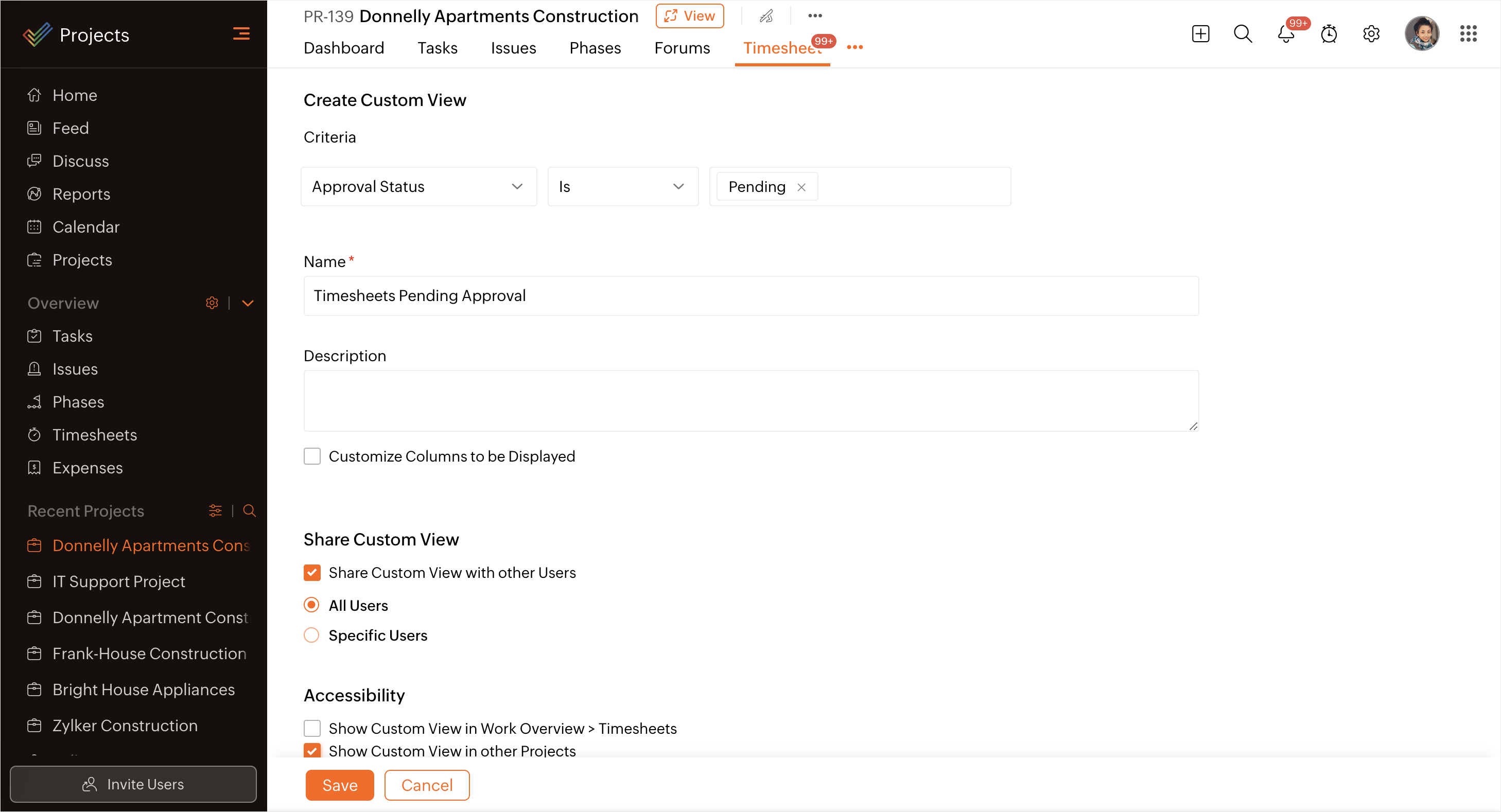This screenshot has height=812, width=1501.
Task: Open the search magnifier in top bar
Action: pos(1242,34)
